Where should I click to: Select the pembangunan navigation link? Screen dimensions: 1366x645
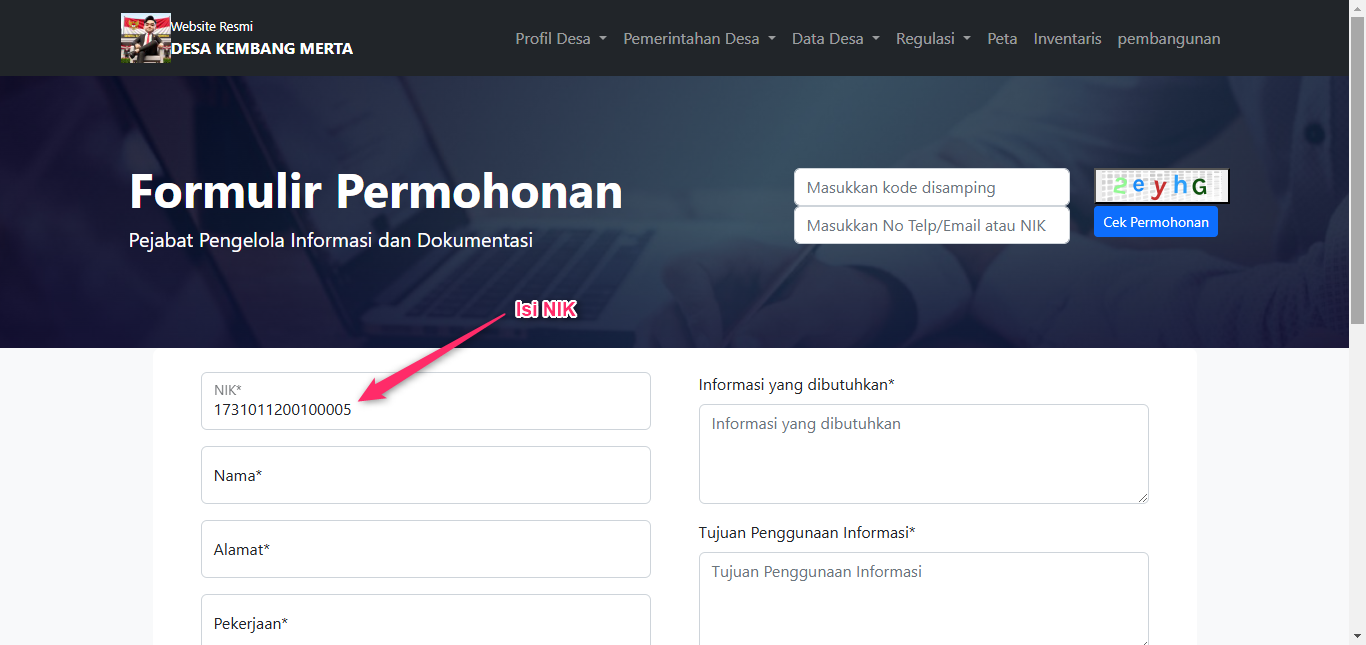tap(1168, 39)
